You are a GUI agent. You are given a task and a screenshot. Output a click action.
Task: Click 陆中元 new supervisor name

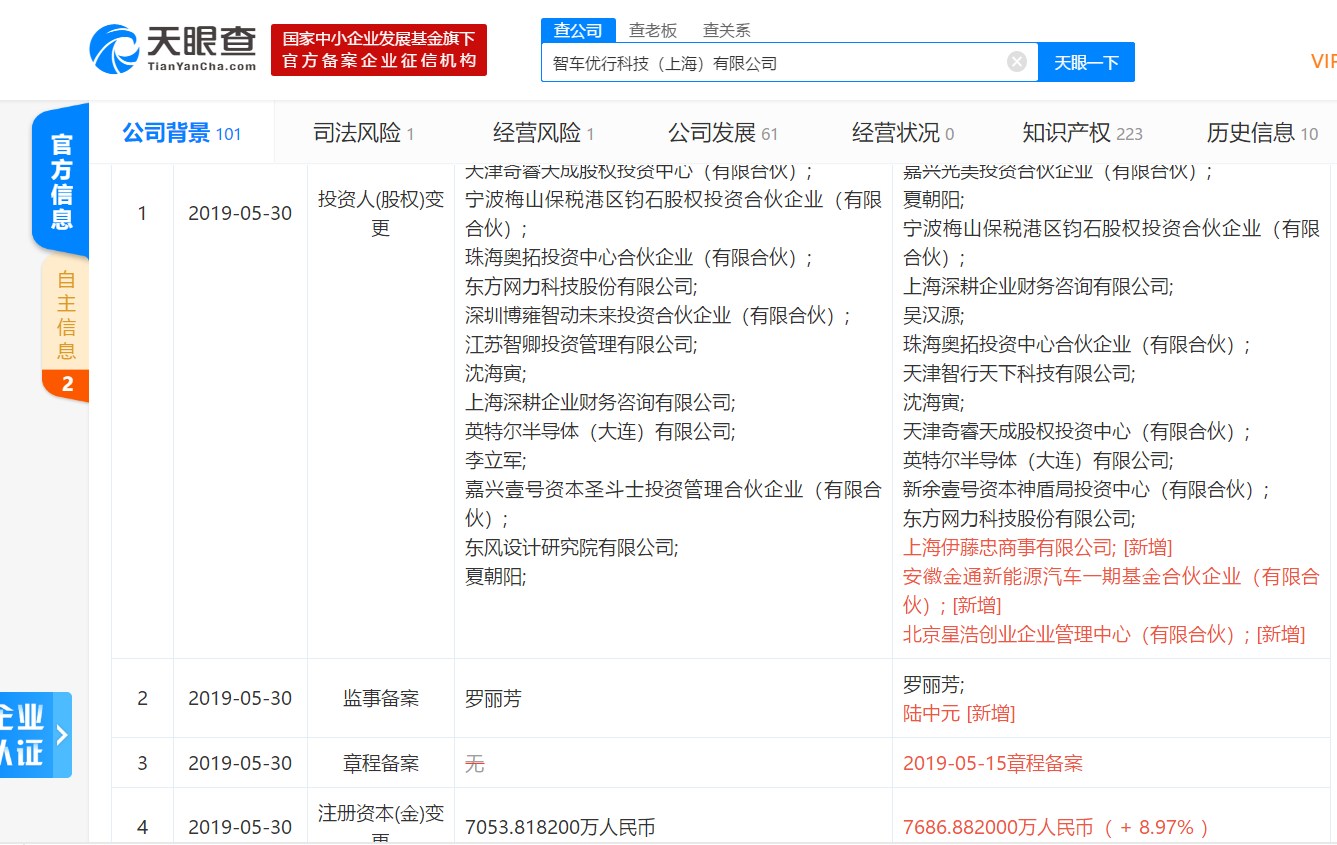(931, 713)
